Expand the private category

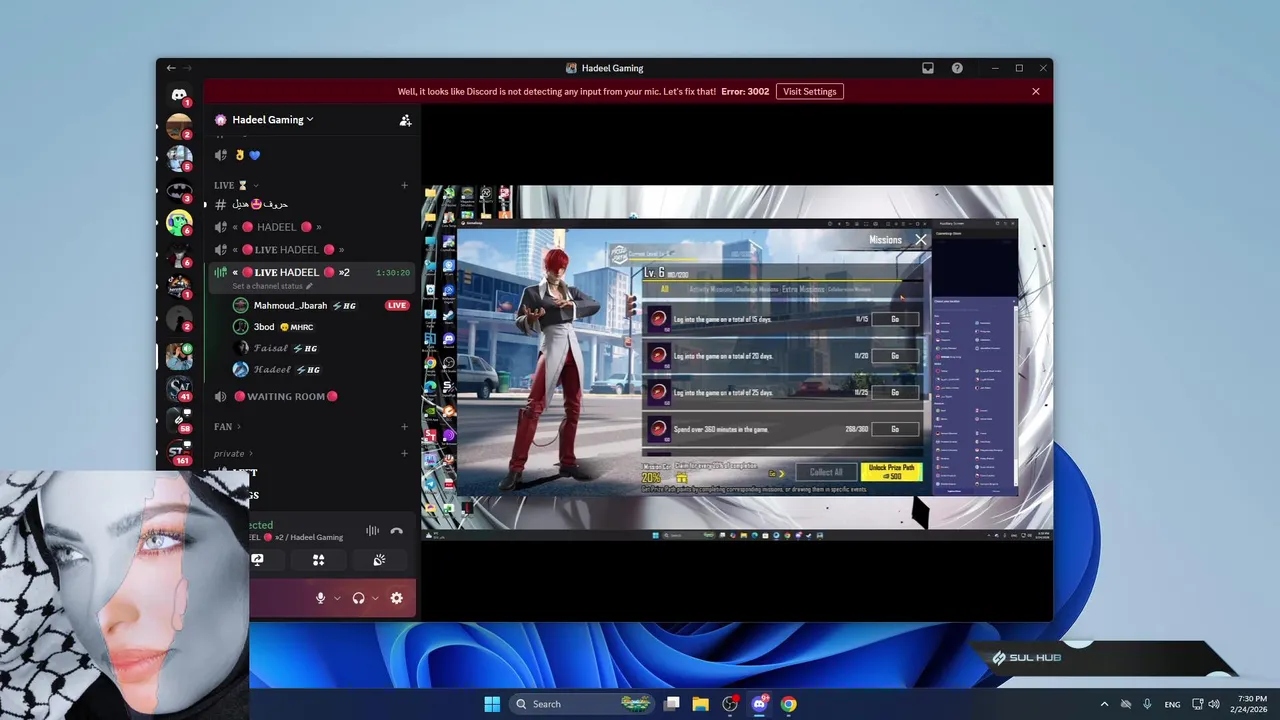click(233, 453)
